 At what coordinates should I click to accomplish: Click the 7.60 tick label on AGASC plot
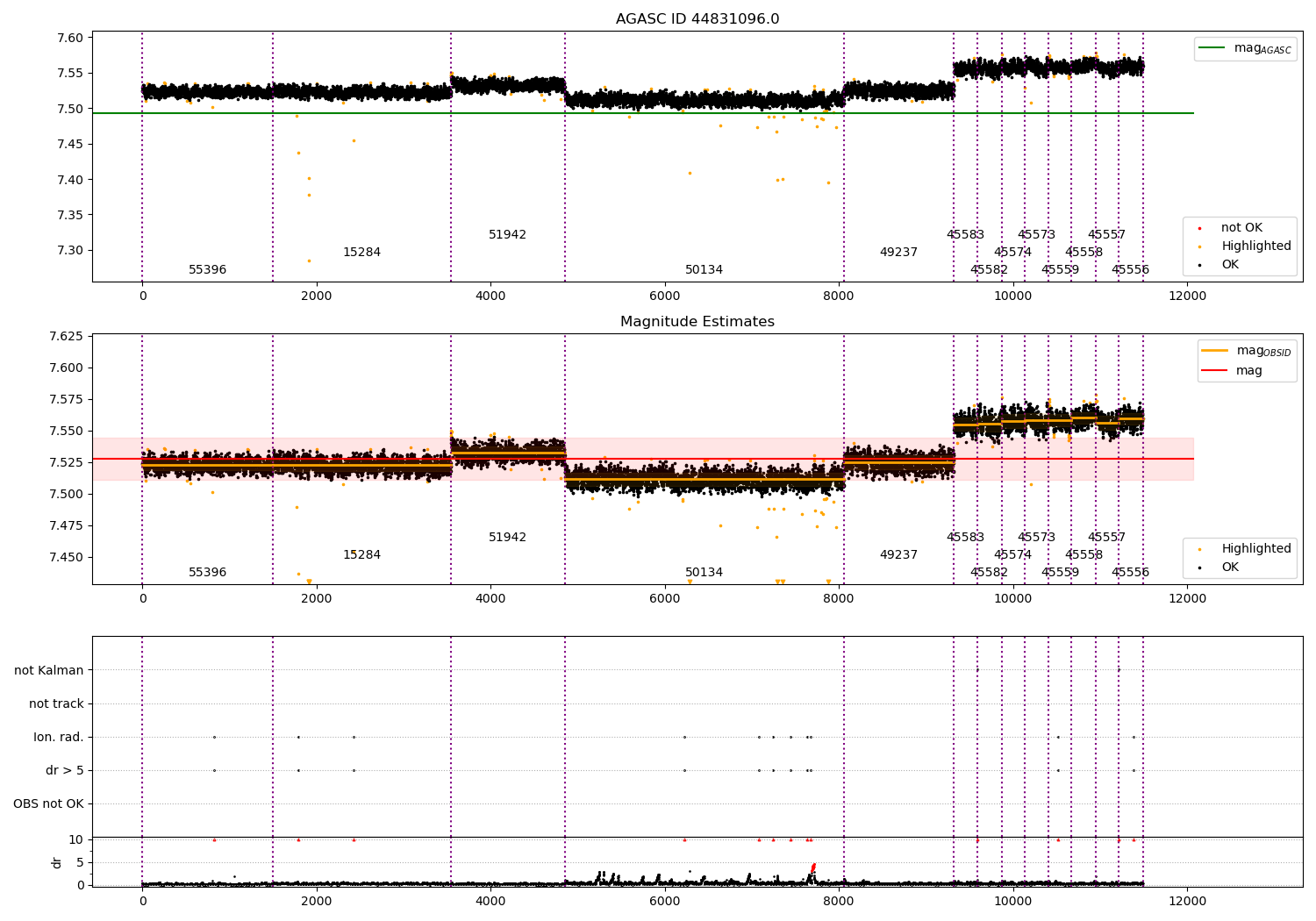[x=70, y=39]
